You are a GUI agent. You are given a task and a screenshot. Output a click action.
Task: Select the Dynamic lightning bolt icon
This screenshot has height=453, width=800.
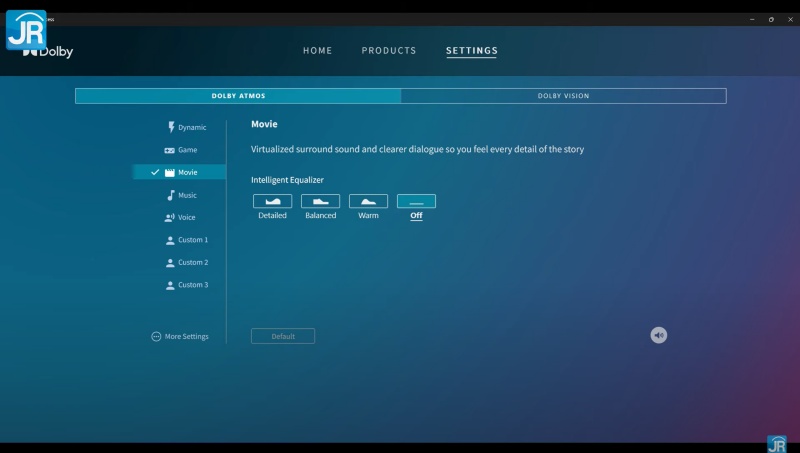(171, 127)
